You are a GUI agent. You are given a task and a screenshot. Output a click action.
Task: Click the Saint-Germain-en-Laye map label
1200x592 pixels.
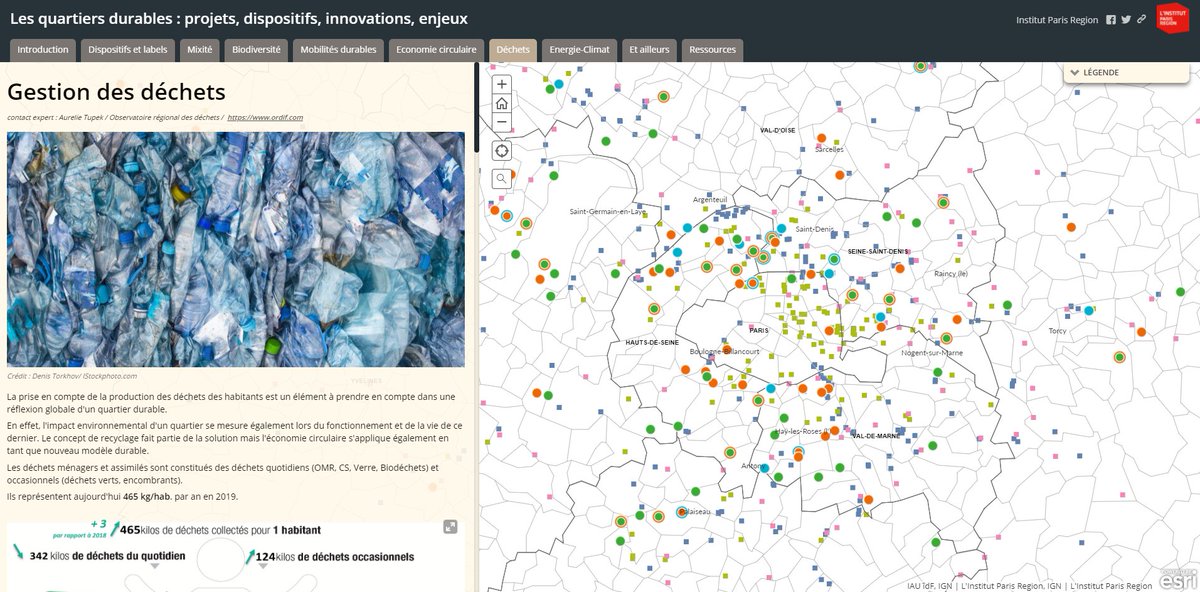pos(608,212)
